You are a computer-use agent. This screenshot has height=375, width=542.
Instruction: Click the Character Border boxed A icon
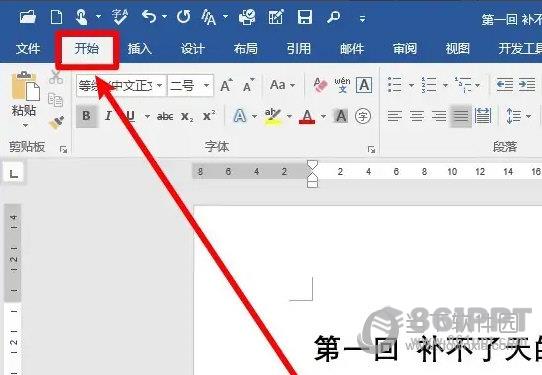click(364, 85)
